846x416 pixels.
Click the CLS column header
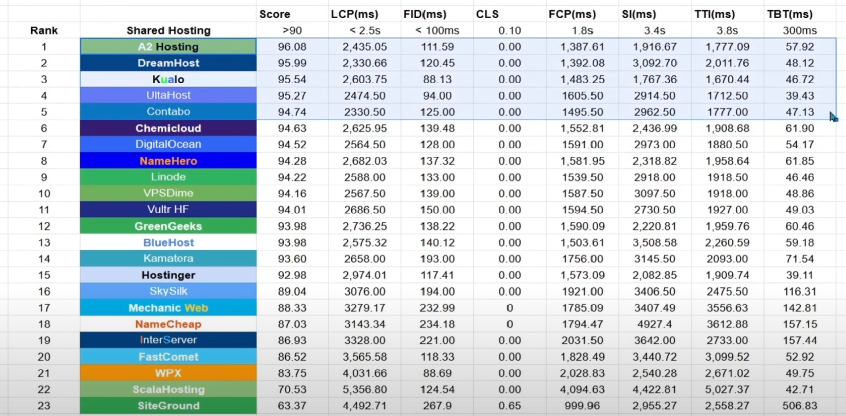click(487, 15)
